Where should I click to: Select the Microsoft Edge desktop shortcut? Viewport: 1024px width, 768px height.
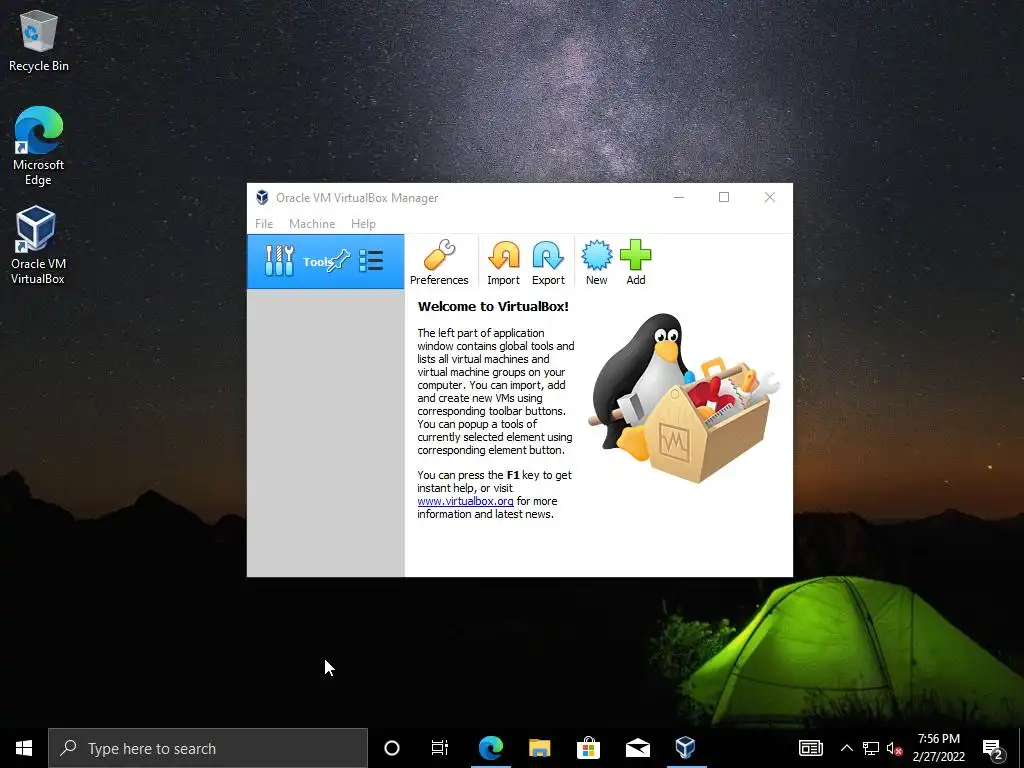pos(39,146)
